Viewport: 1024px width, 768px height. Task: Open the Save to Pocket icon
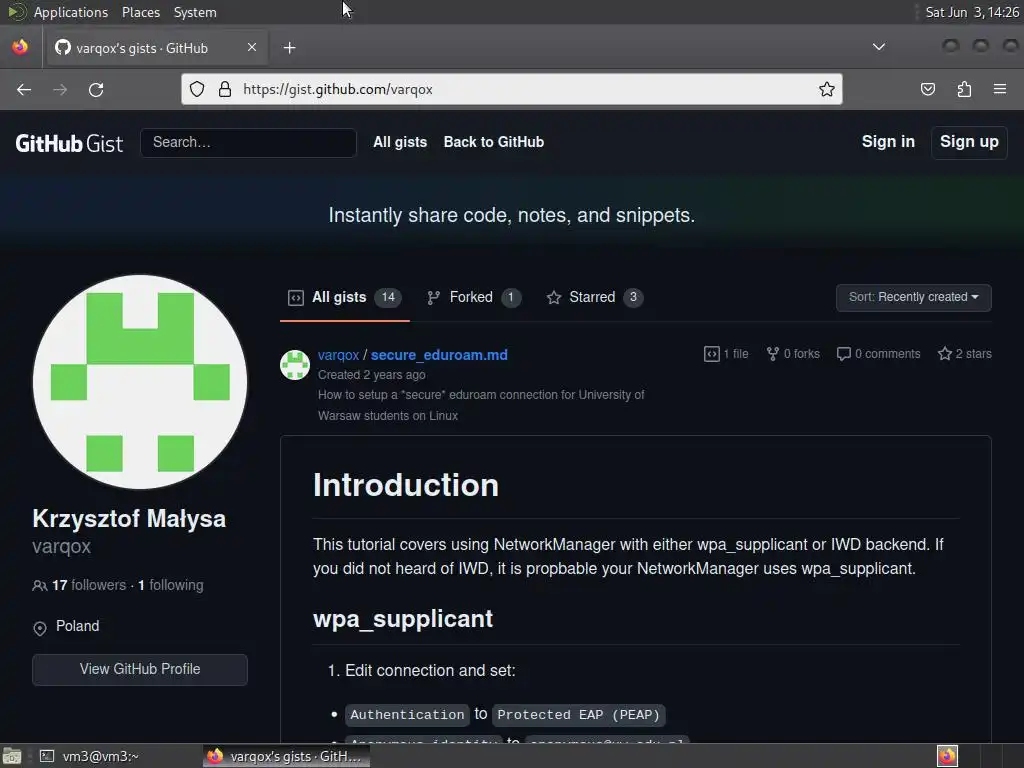pyautogui.click(x=927, y=89)
